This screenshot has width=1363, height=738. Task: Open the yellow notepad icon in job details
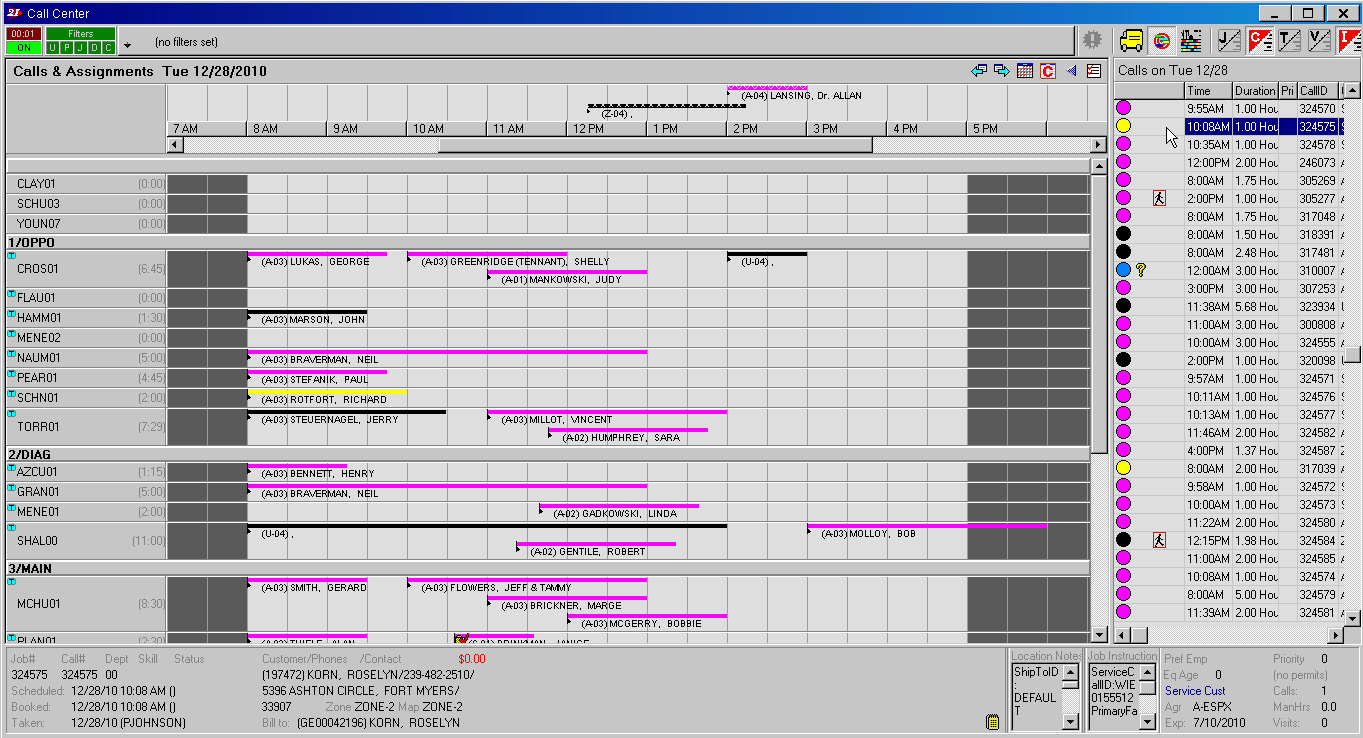(992, 722)
